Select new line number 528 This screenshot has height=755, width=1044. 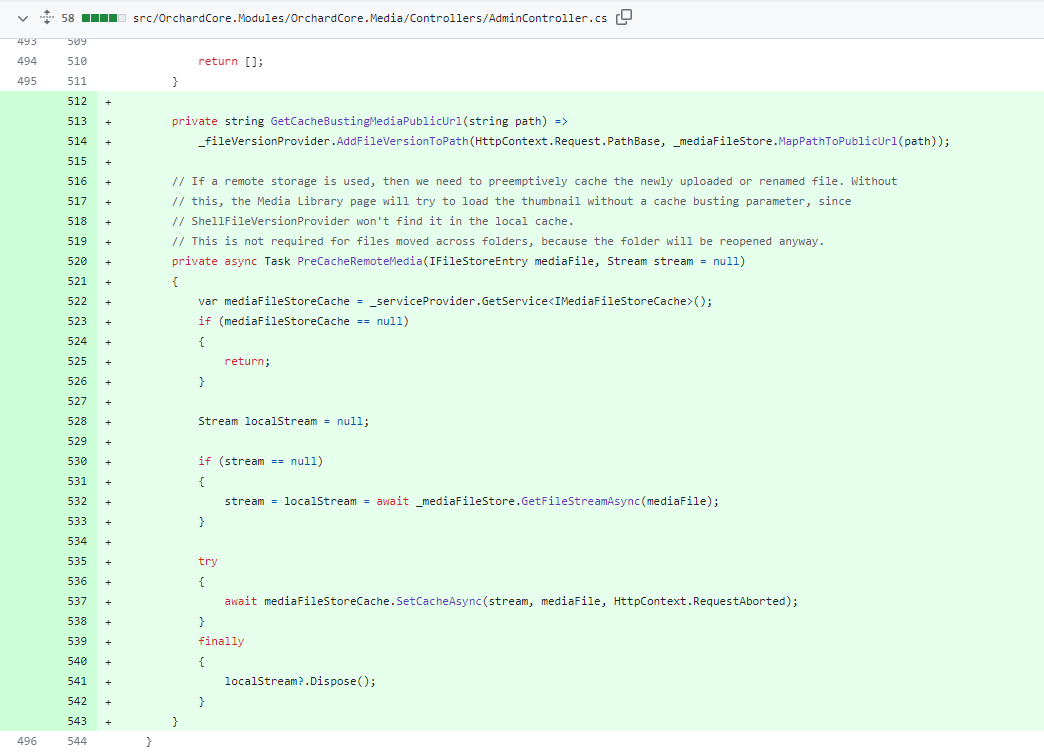tap(77, 421)
